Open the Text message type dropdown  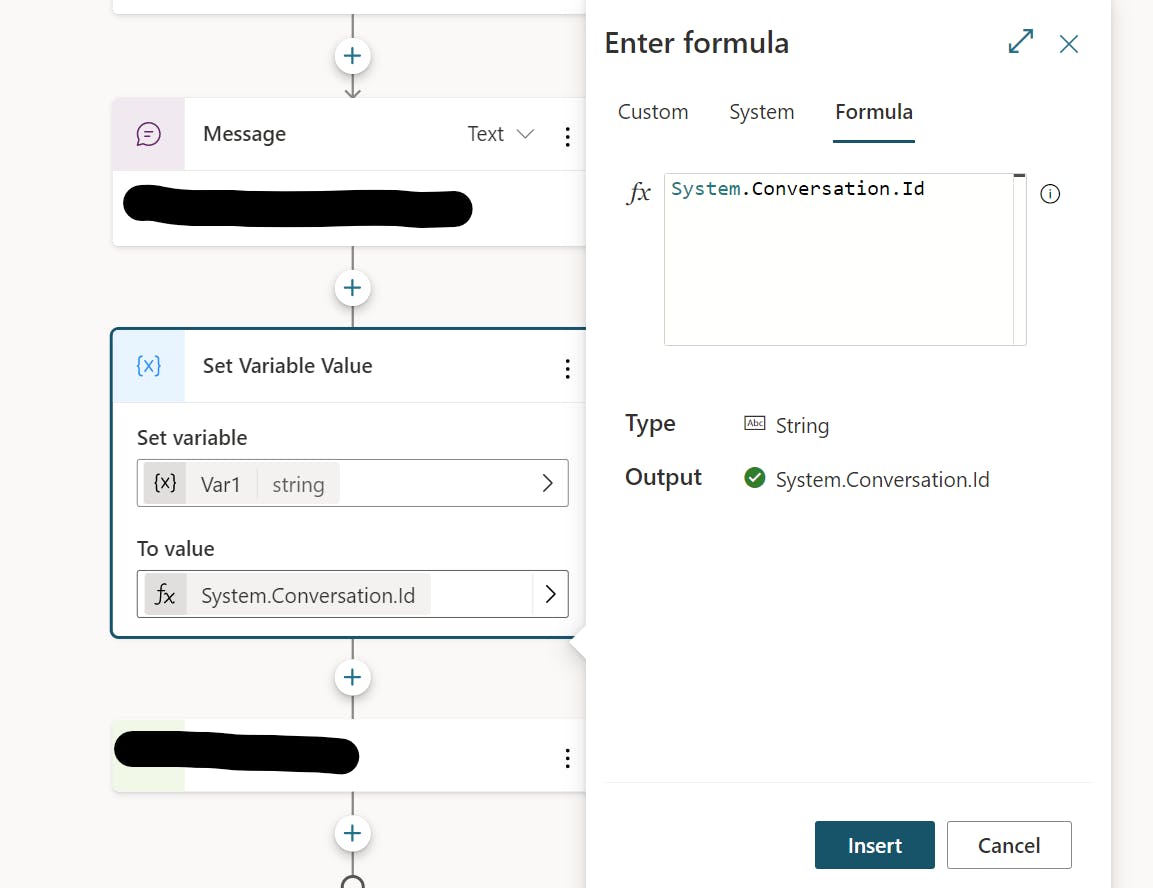[x=500, y=133]
